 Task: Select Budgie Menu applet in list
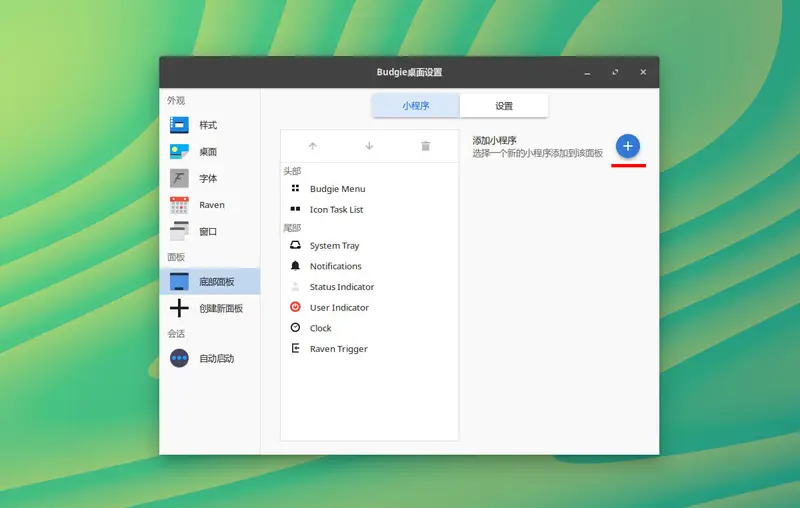(x=337, y=189)
